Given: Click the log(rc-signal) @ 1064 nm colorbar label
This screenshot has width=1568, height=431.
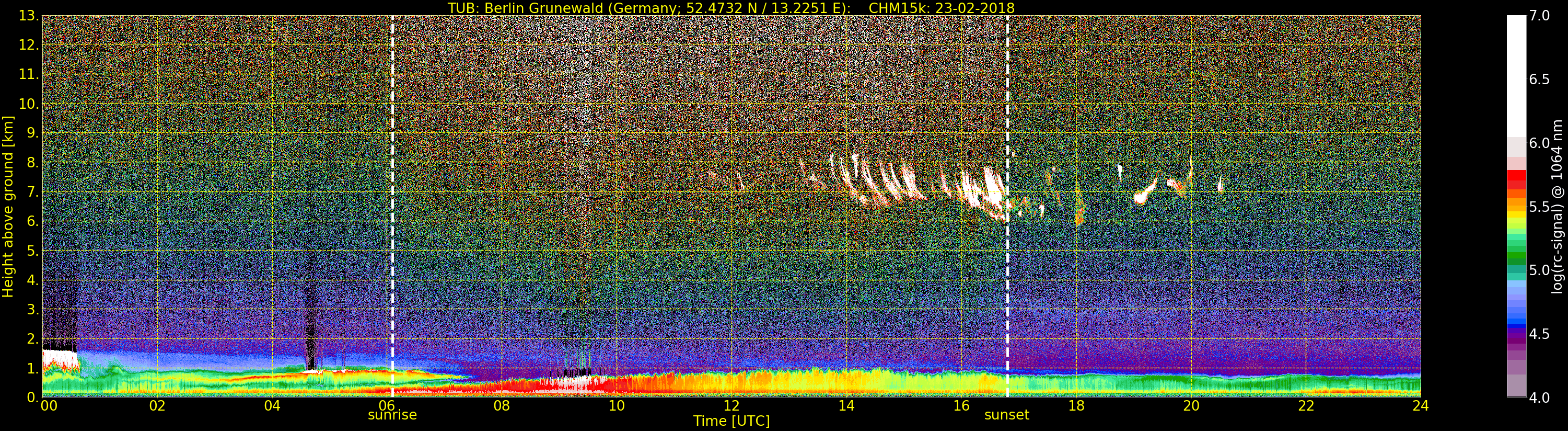Looking at the screenshot, I should [1557, 206].
